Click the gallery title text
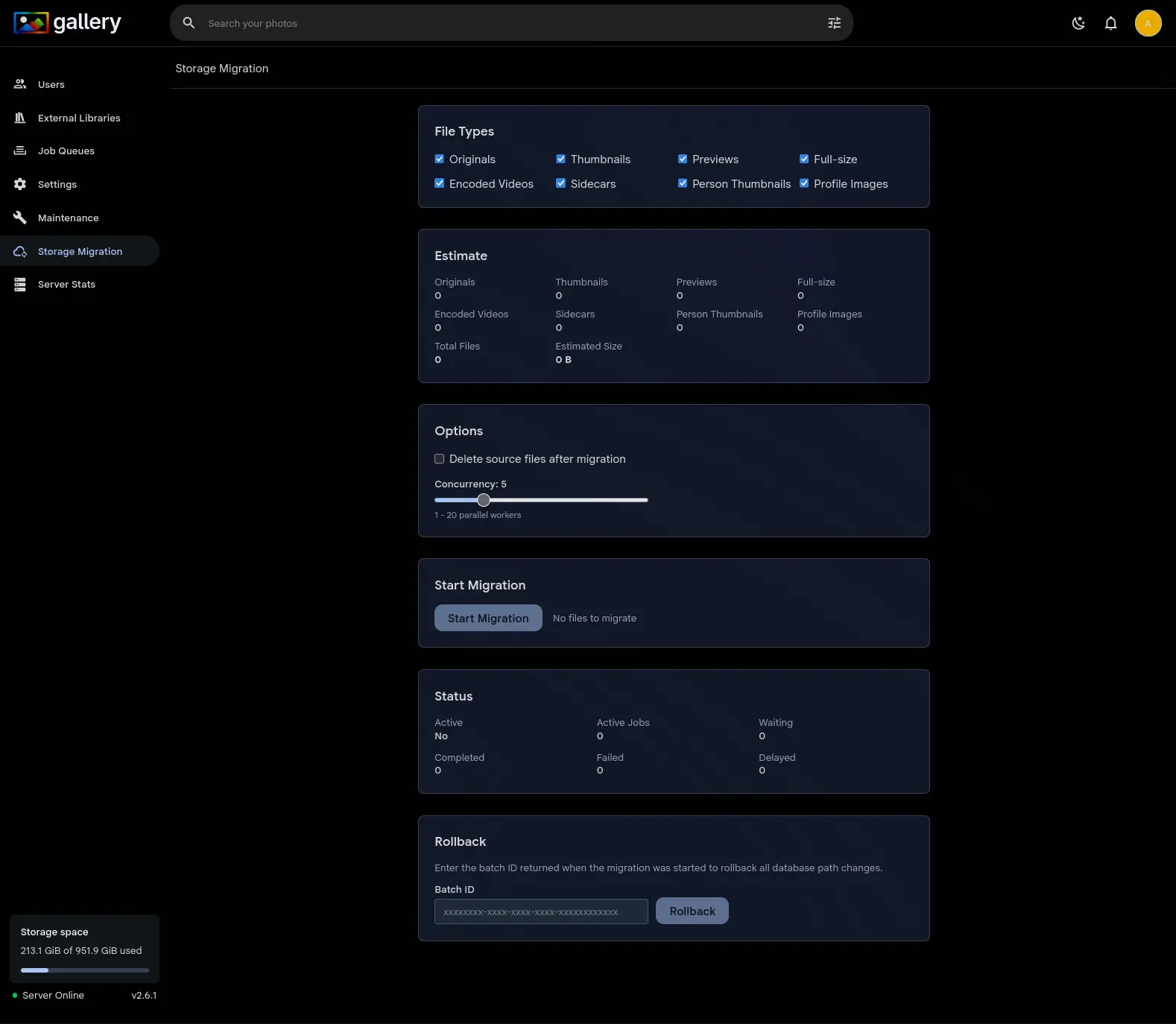1176x1024 pixels. pos(87,22)
